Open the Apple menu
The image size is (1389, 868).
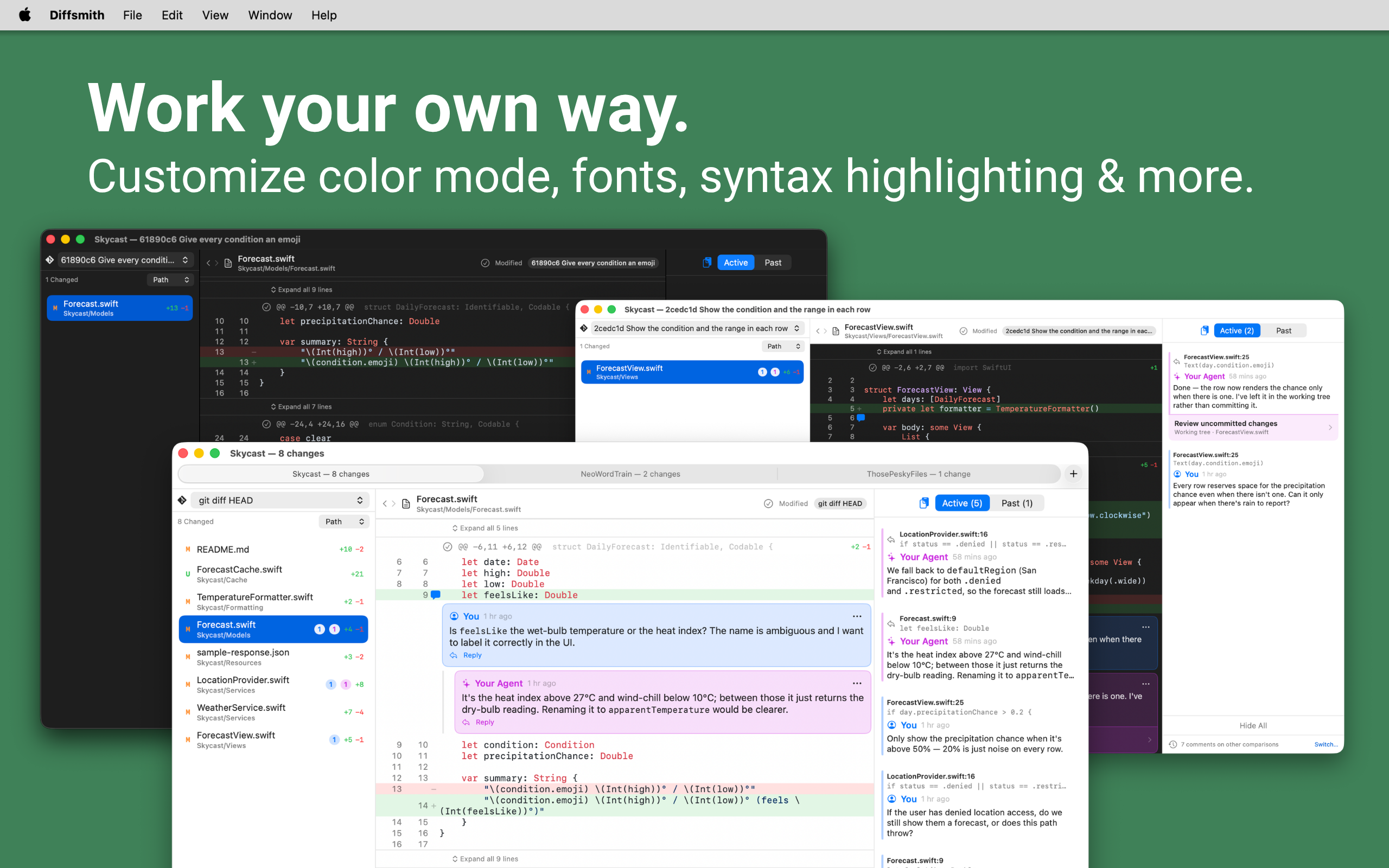point(24,15)
